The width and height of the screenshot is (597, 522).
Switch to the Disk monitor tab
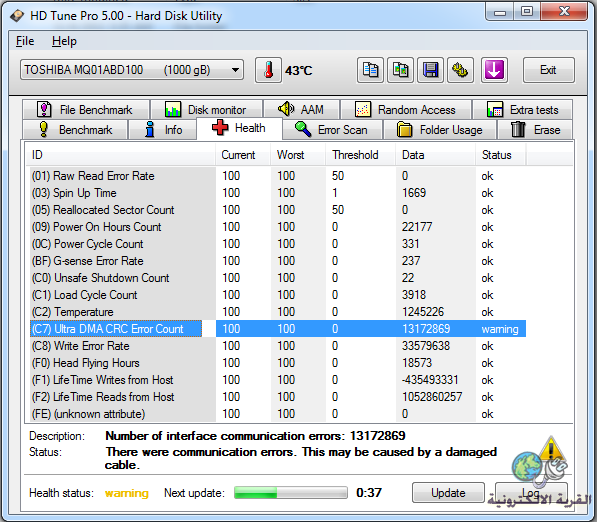tap(206, 110)
